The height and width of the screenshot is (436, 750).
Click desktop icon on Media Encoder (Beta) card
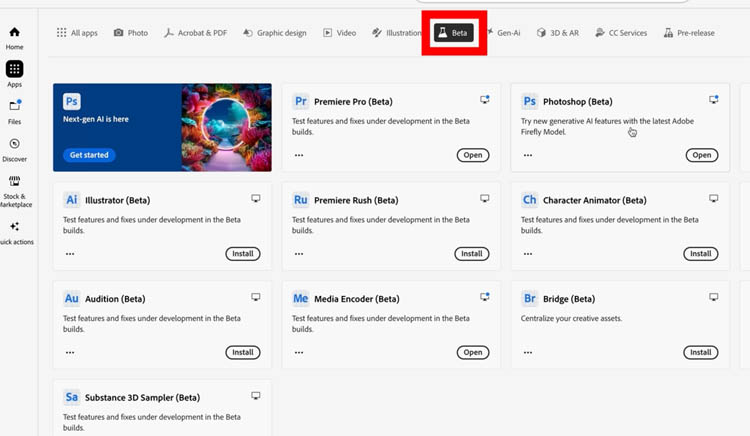click(x=485, y=297)
